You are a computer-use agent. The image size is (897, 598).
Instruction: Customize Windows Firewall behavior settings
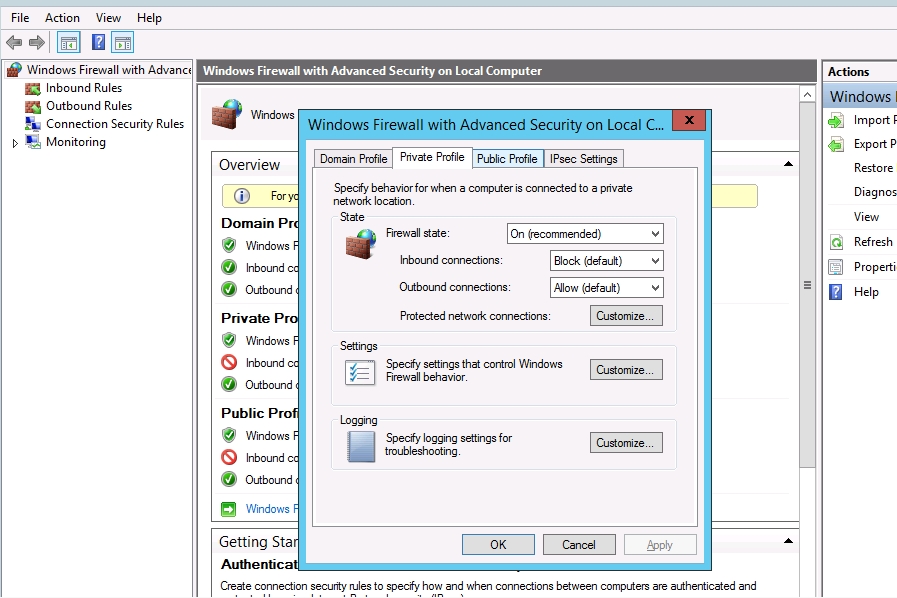click(626, 370)
